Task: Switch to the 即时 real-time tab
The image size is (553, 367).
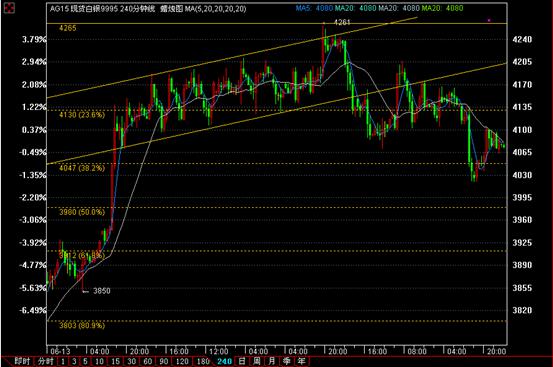Action: (22, 361)
